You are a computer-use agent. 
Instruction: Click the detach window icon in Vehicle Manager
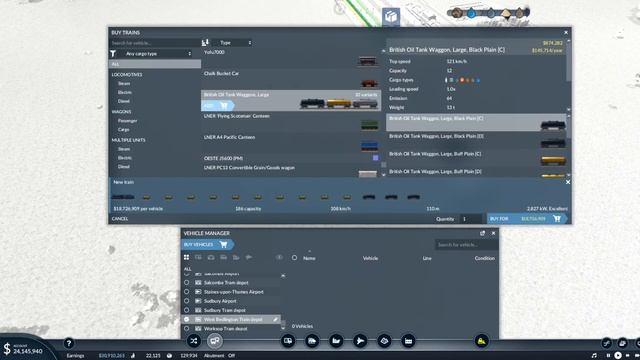click(x=482, y=233)
